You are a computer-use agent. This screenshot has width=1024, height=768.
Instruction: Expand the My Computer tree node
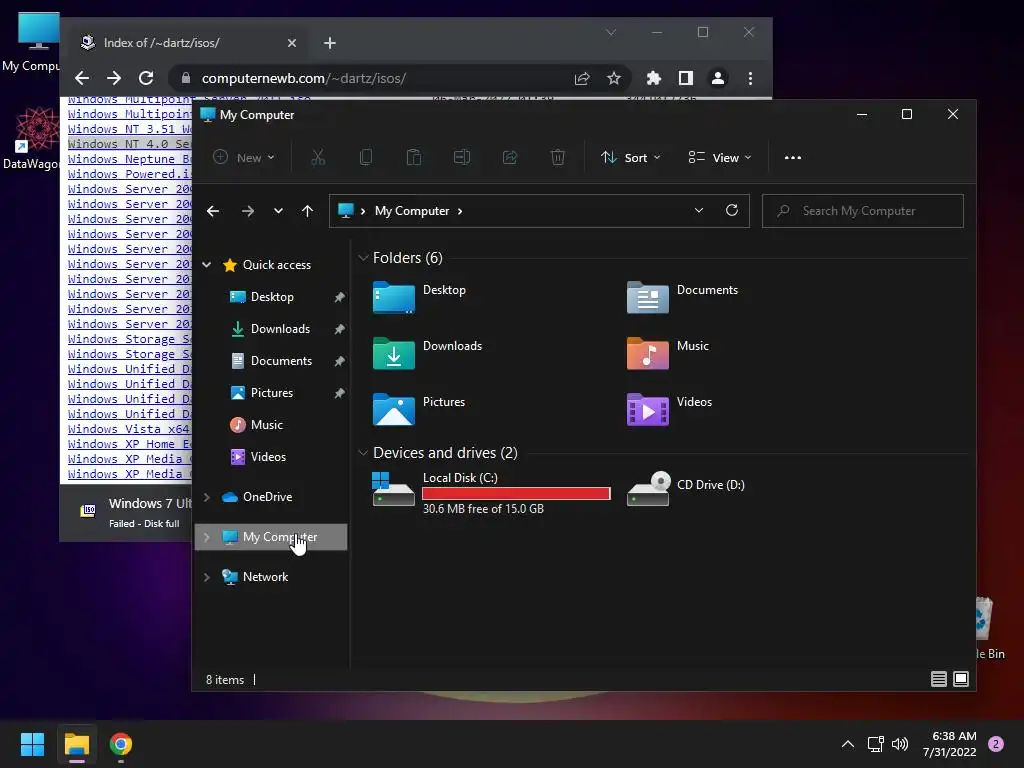coord(207,537)
